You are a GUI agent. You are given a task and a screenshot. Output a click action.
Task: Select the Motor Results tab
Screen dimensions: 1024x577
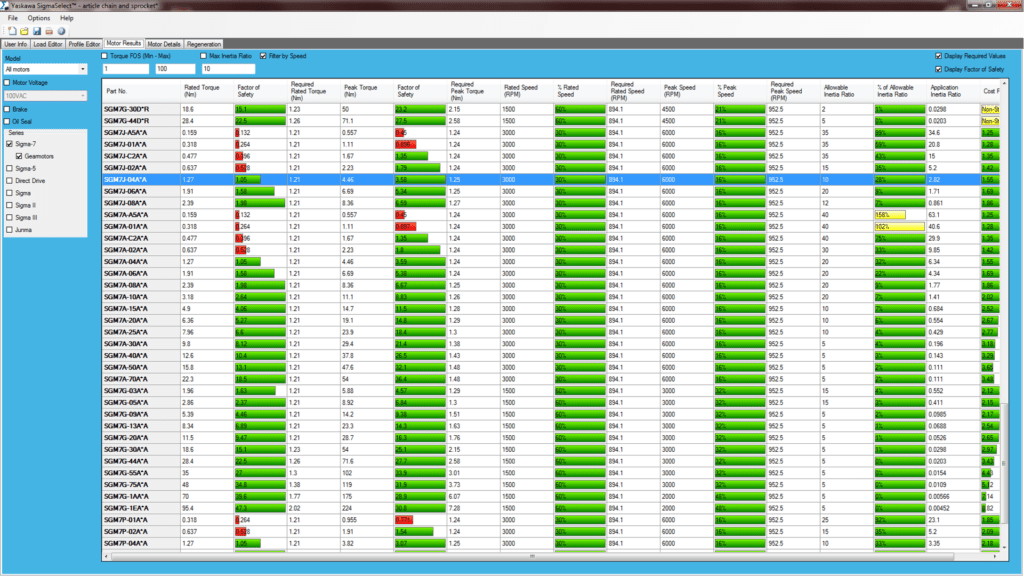pos(123,44)
